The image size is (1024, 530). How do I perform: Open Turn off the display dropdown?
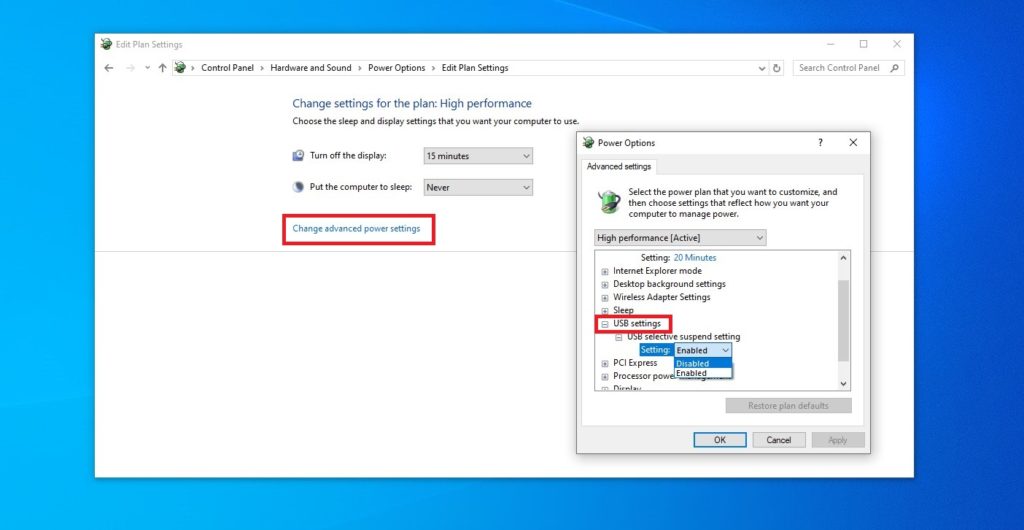(x=478, y=156)
